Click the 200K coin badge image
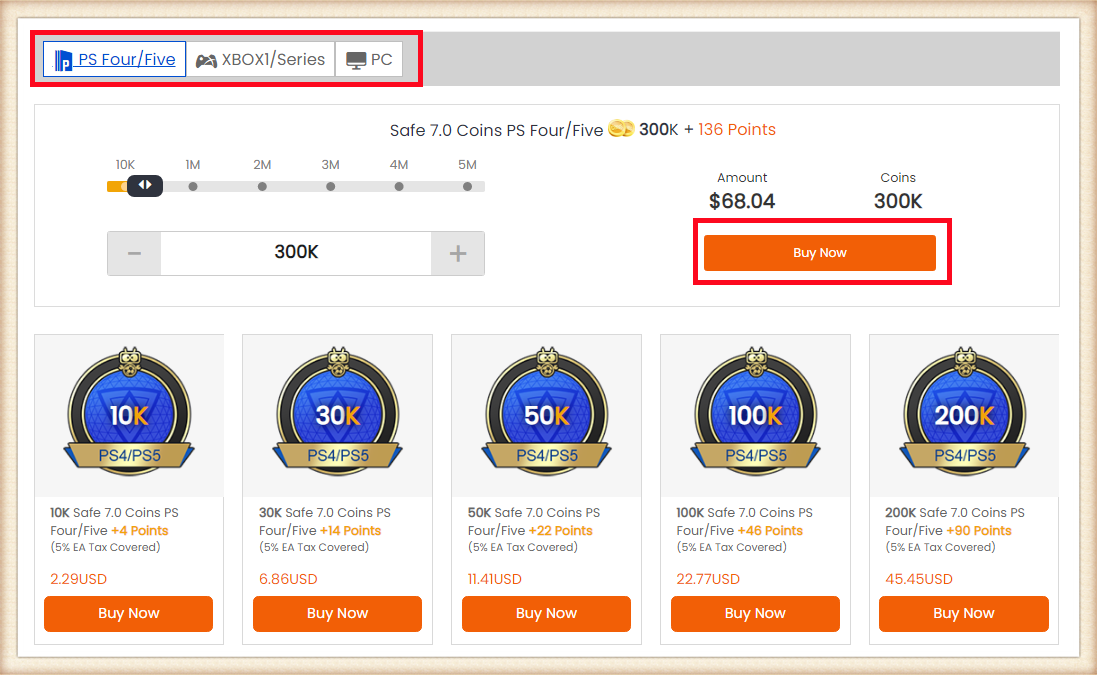The image size is (1097, 675). tap(964, 410)
